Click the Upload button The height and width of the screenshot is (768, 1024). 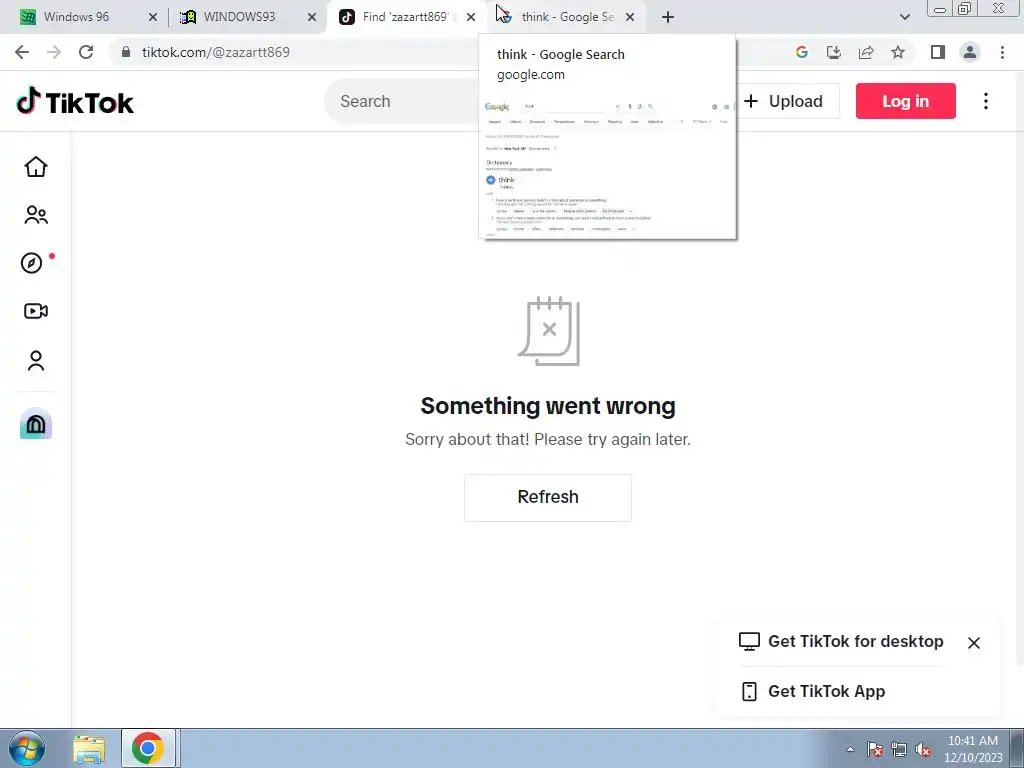(786, 101)
